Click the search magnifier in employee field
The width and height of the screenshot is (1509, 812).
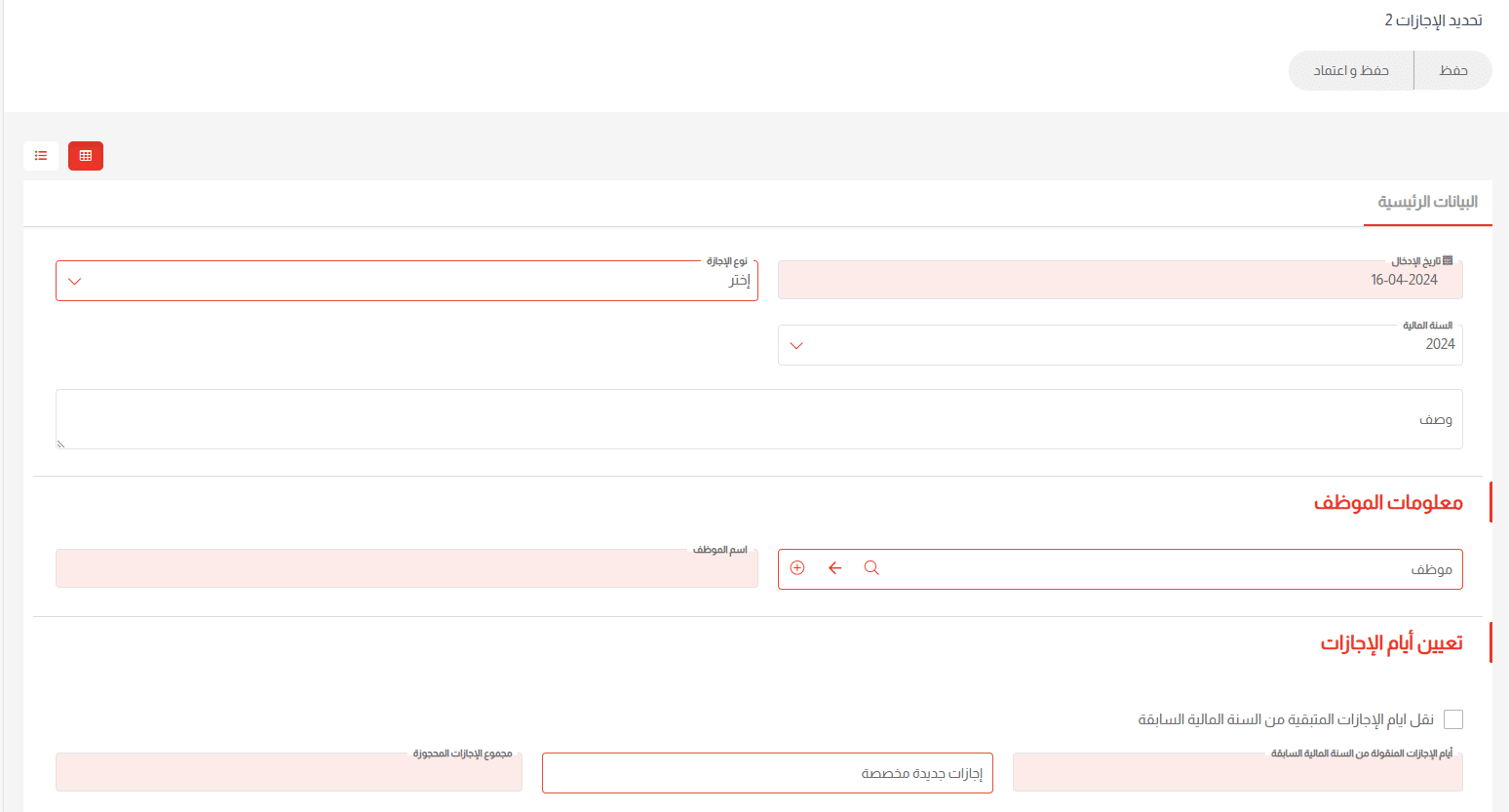click(x=871, y=568)
